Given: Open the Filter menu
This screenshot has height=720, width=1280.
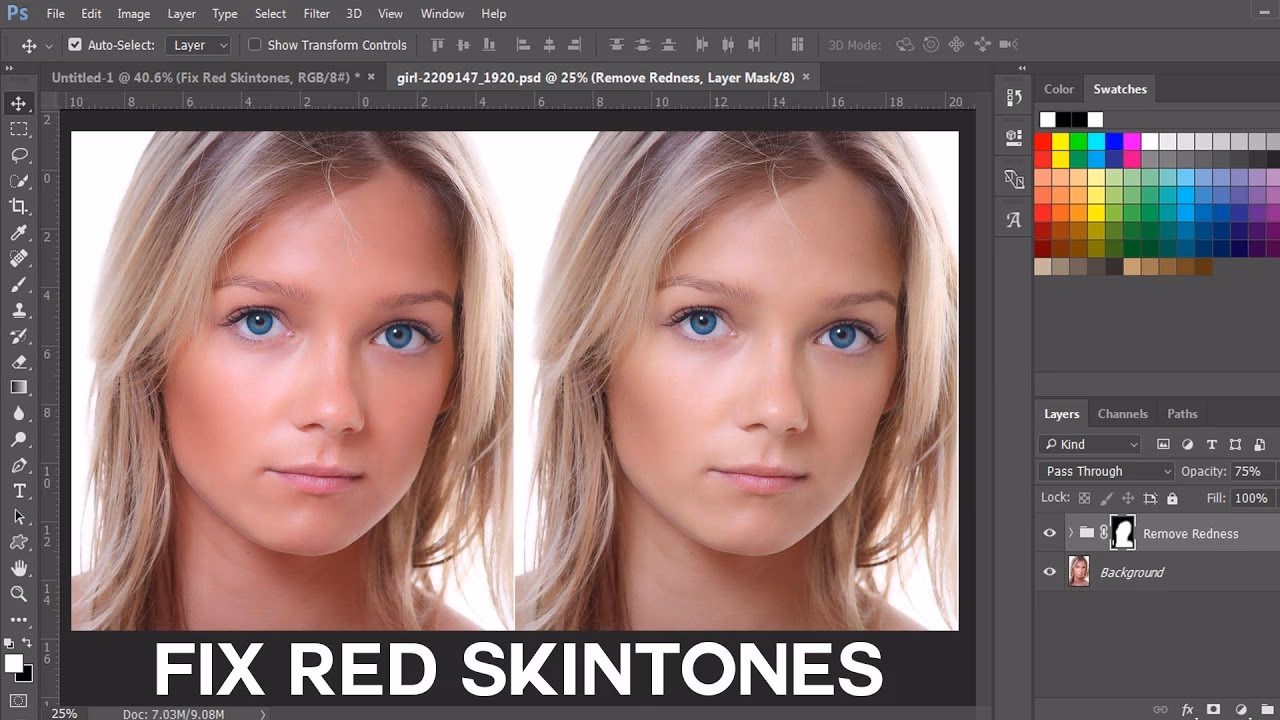Looking at the screenshot, I should pos(316,13).
